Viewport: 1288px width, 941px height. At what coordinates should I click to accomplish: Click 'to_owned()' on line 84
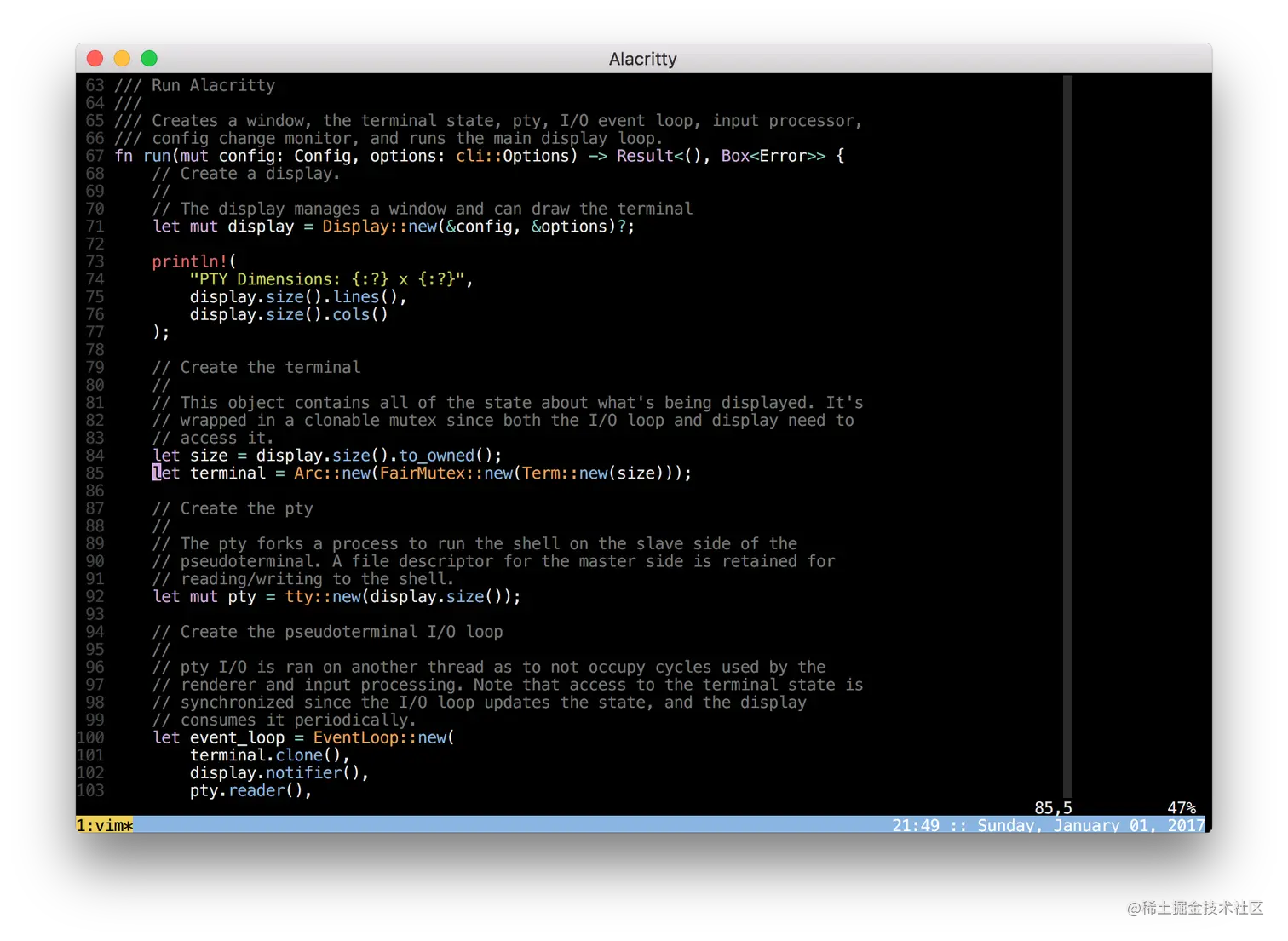[446, 456]
